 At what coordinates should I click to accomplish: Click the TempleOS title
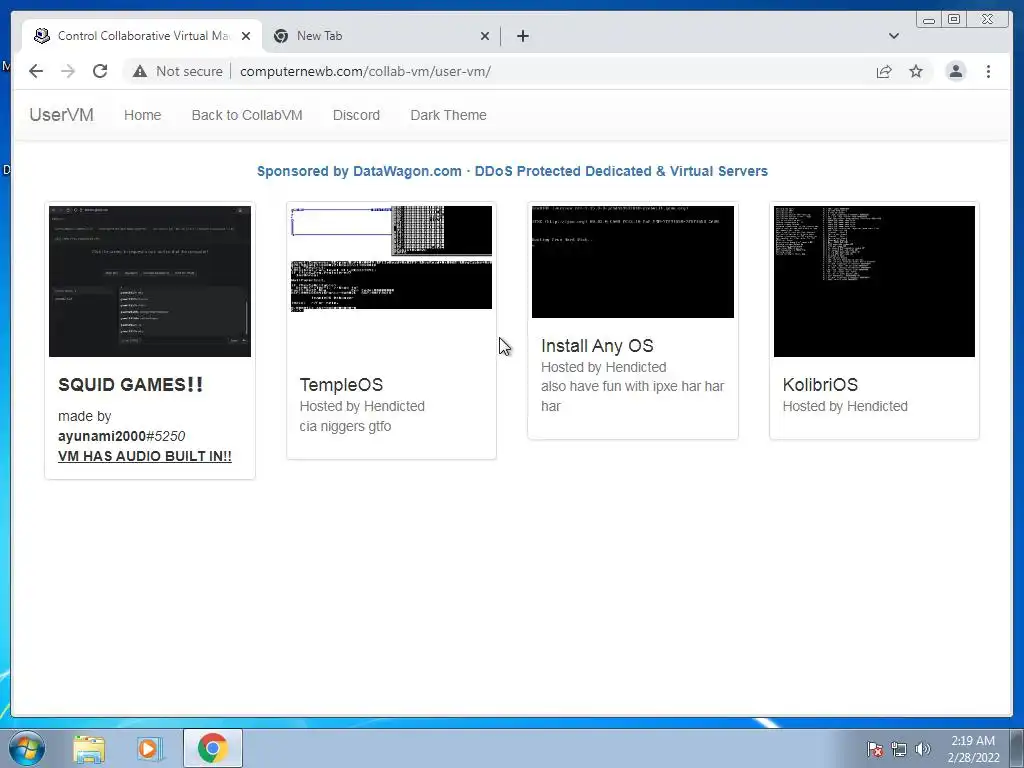point(341,385)
